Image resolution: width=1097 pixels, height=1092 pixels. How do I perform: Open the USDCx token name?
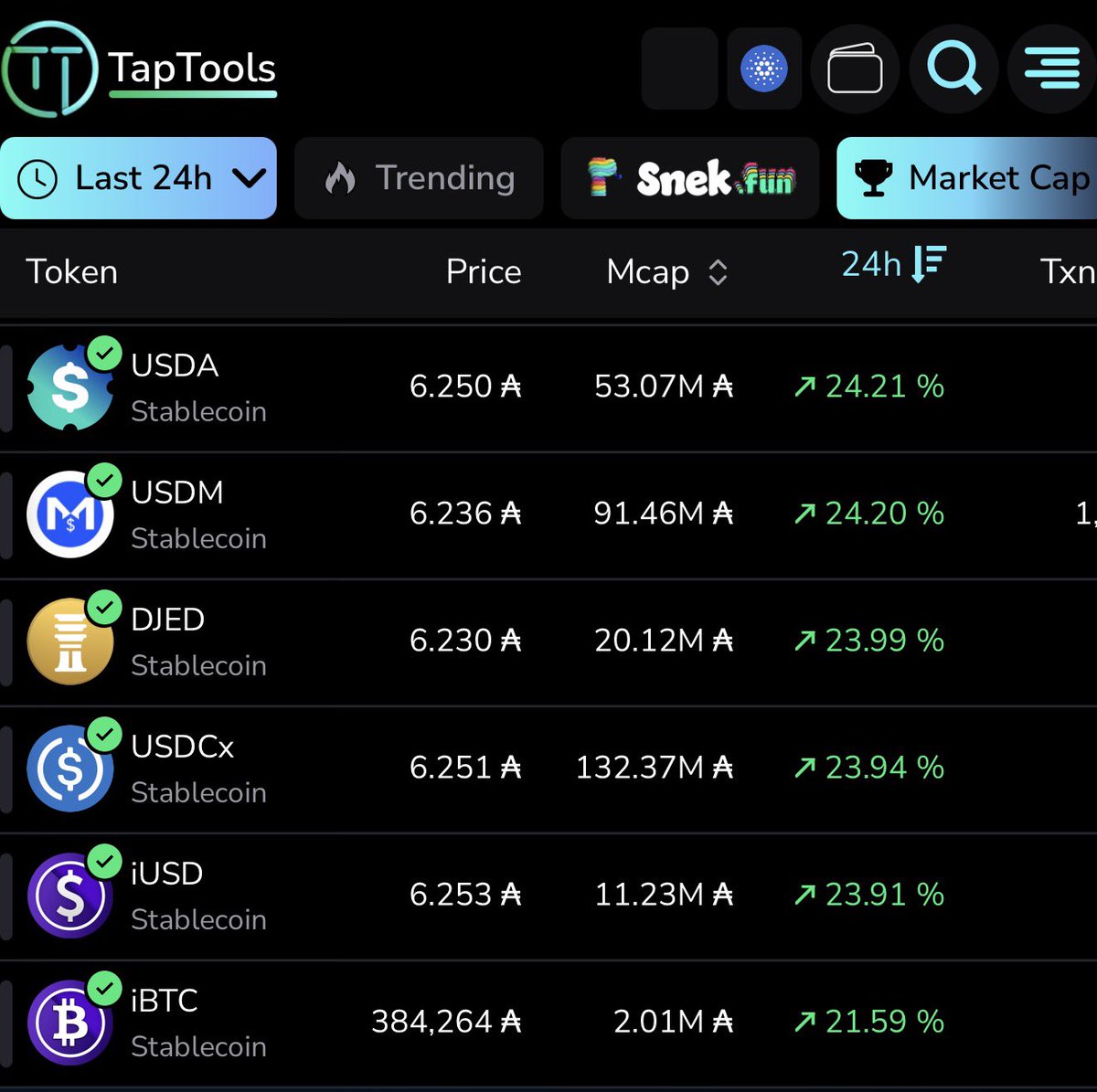[x=183, y=747]
